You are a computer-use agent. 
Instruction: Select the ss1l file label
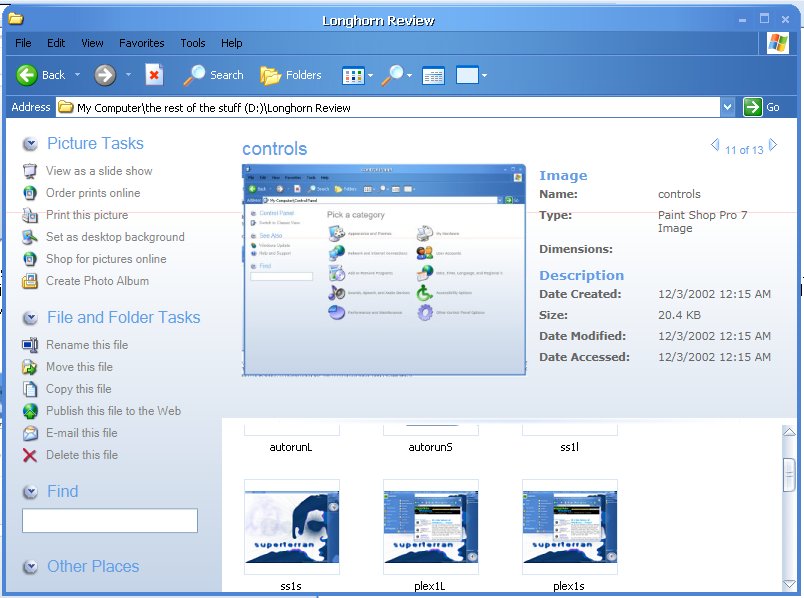coord(569,447)
